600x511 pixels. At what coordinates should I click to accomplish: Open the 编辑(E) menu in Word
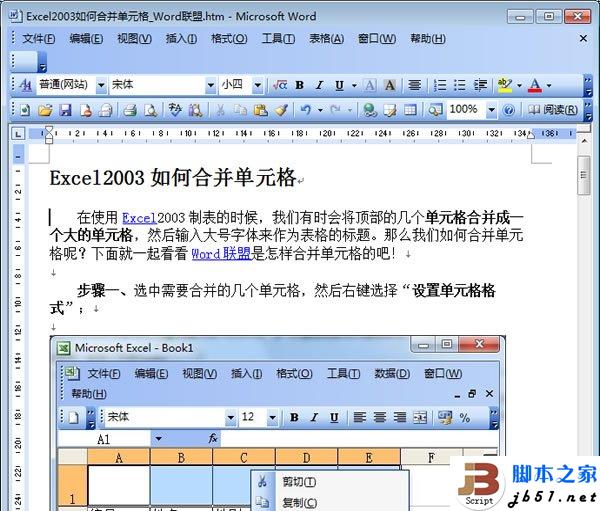(x=86, y=39)
